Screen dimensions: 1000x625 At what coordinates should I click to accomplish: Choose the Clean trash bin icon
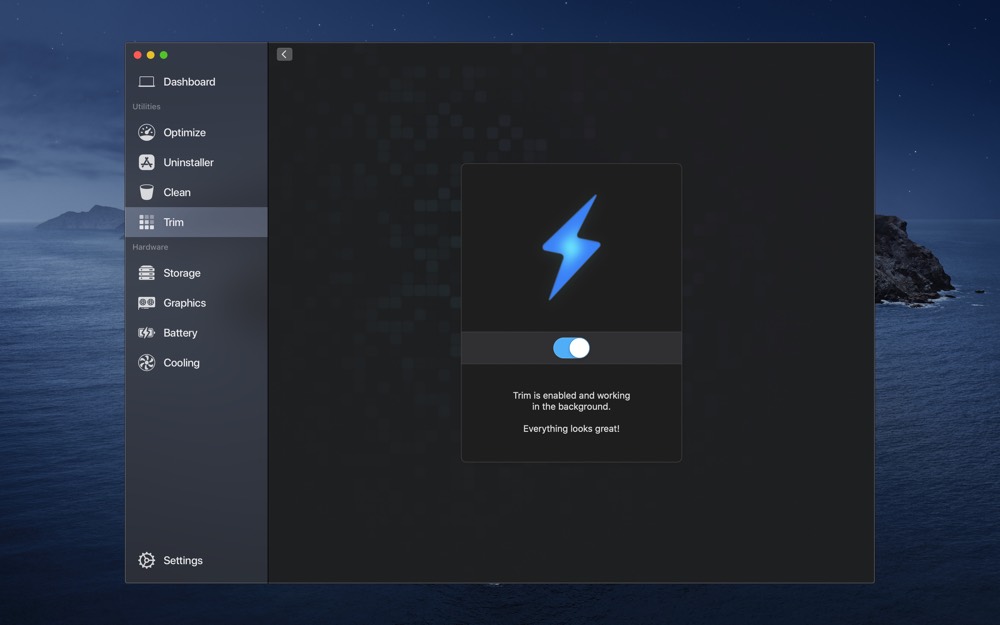click(147, 192)
